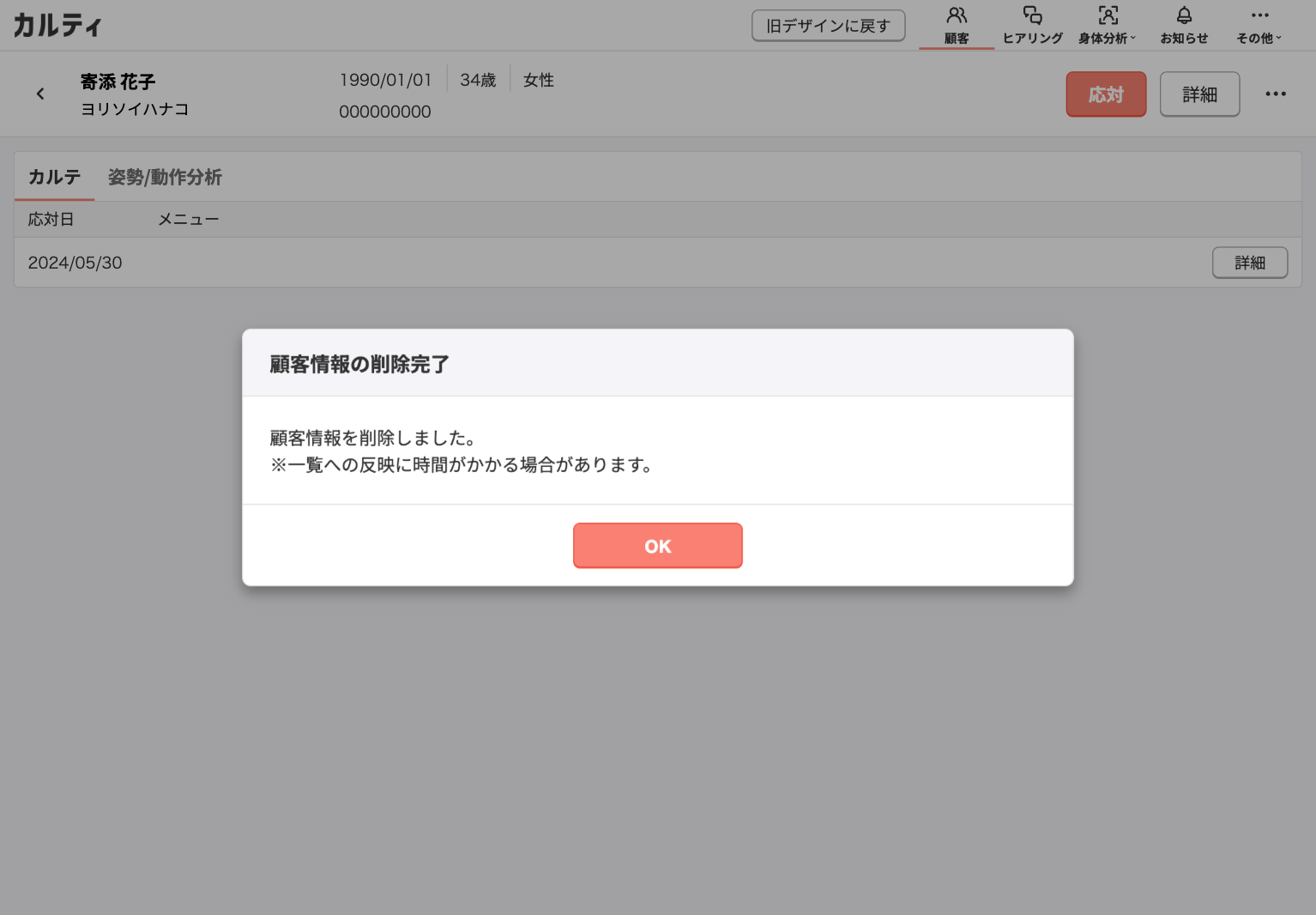Click the 応対日 column header
This screenshot has width=1316, height=915.
click(x=51, y=220)
